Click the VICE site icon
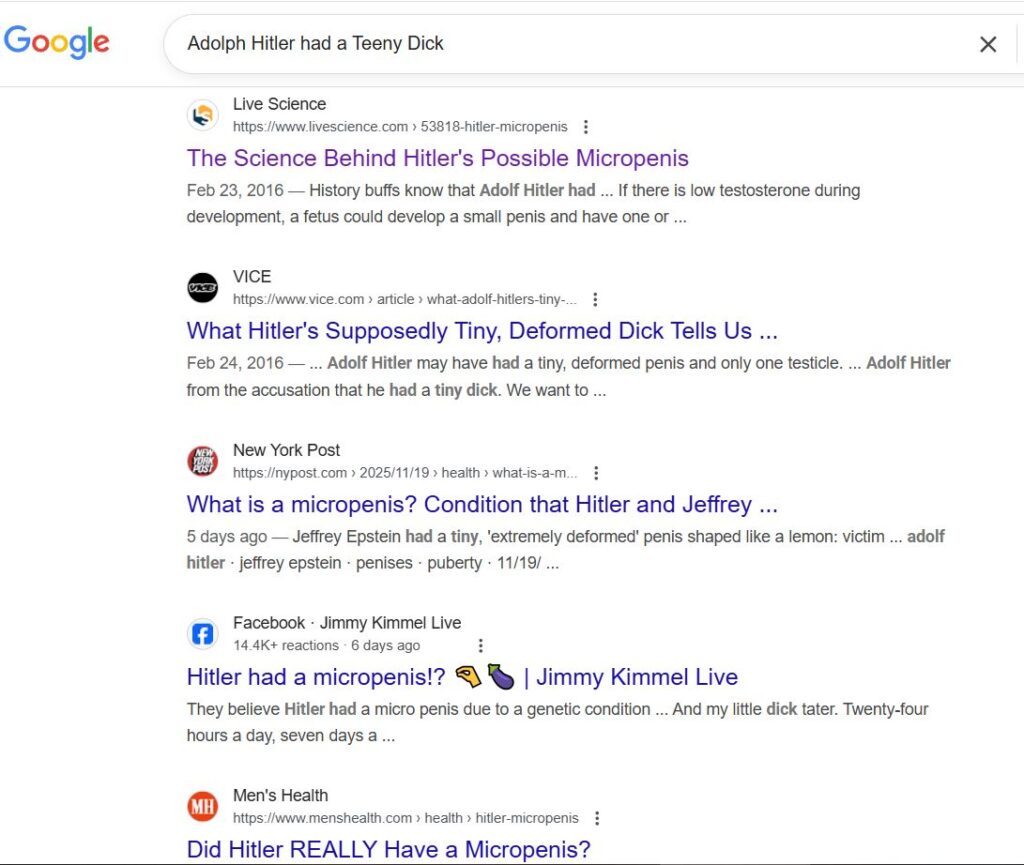Image resolution: width=1024 pixels, height=865 pixels. (202, 288)
